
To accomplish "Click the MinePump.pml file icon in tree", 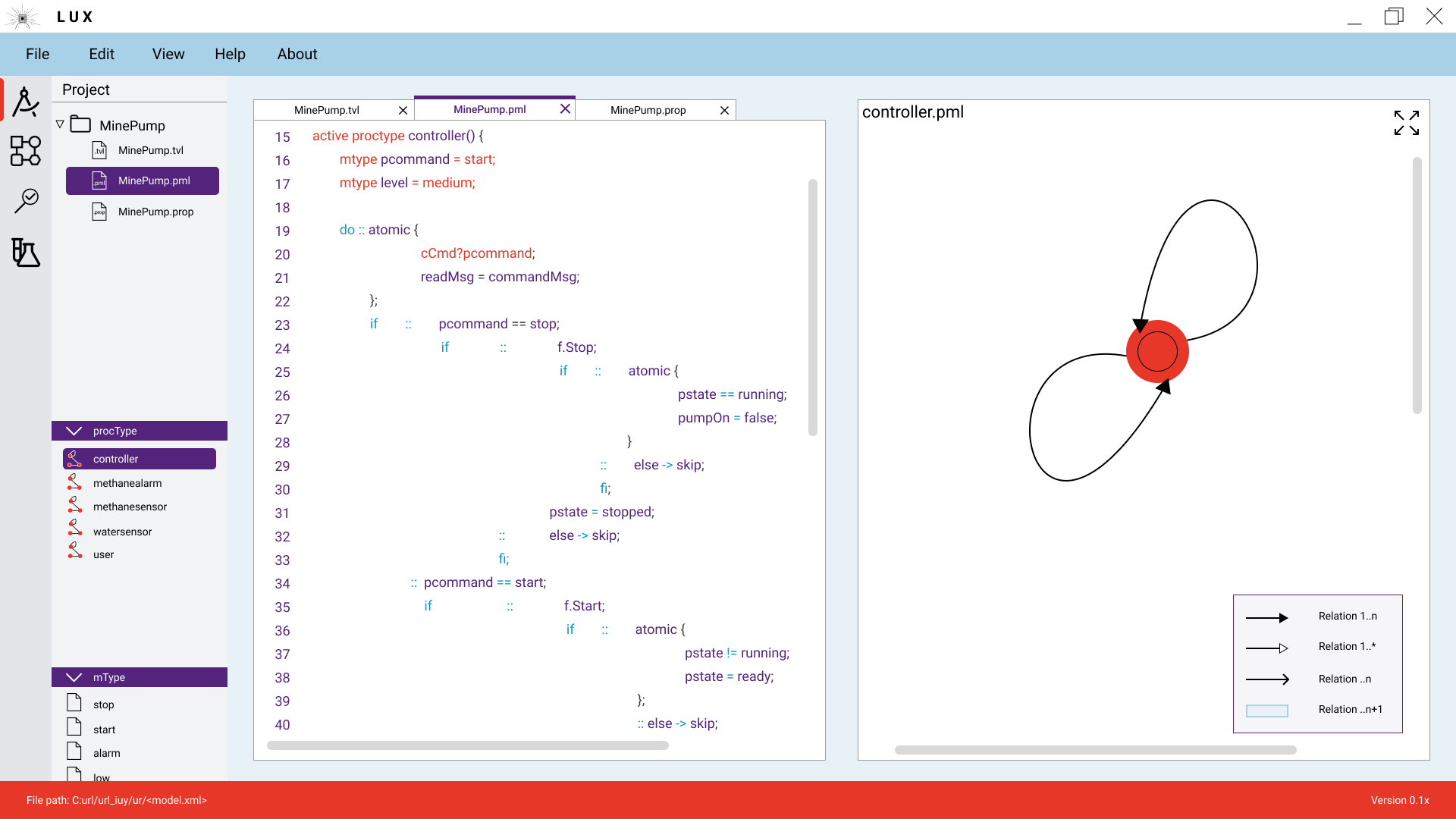I will point(99,181).
